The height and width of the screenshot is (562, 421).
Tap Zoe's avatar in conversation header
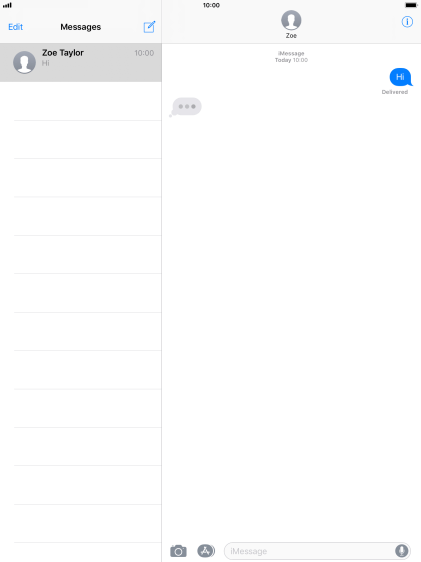click(291, 20)
